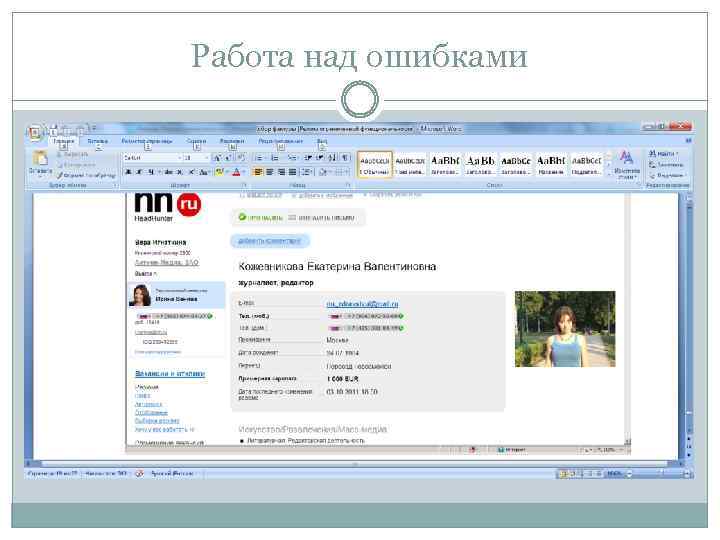Click the superscript button

click(x=191, y=172)
